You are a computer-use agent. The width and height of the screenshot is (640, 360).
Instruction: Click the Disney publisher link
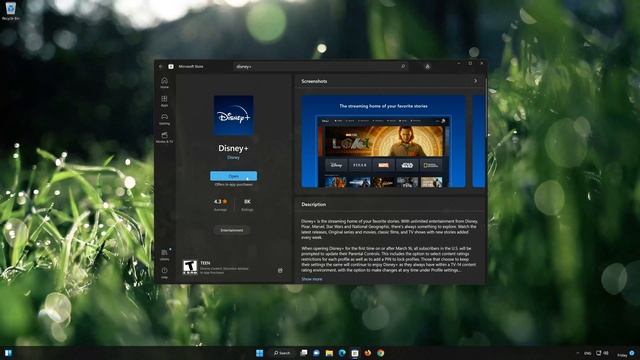click(233, 157)
